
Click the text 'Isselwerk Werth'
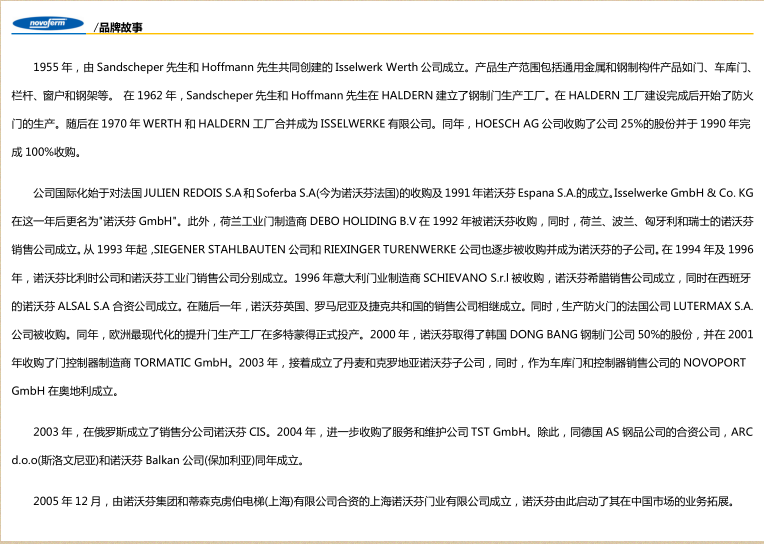(376, 67)
